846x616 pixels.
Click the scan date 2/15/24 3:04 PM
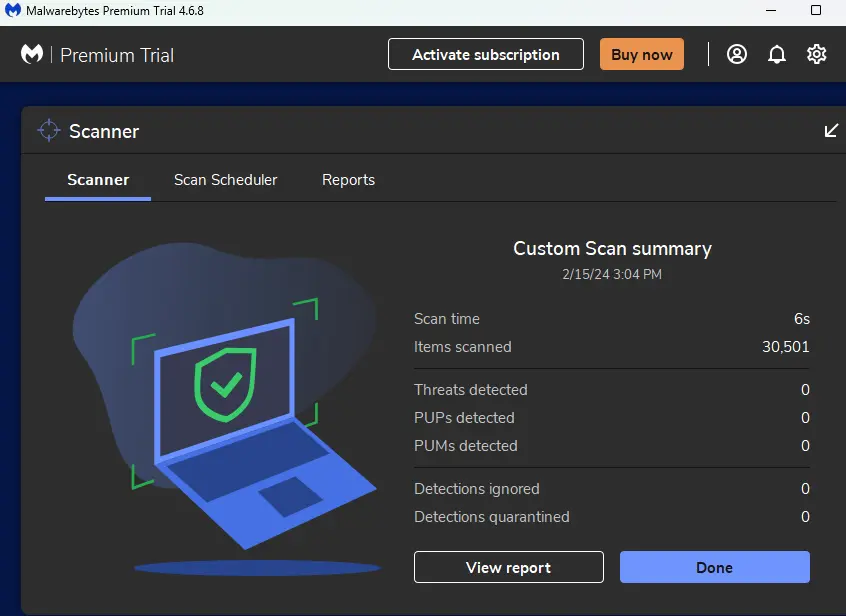[612, 274]
